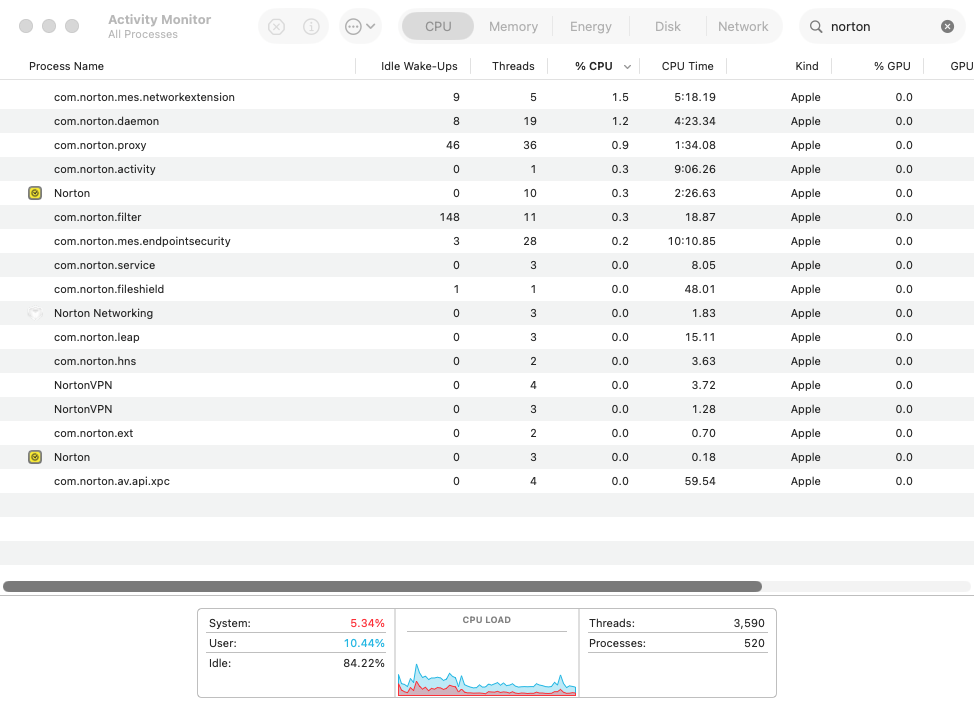Switch to the Energy tab
974x712 pixels.
(x=591, y=27)
